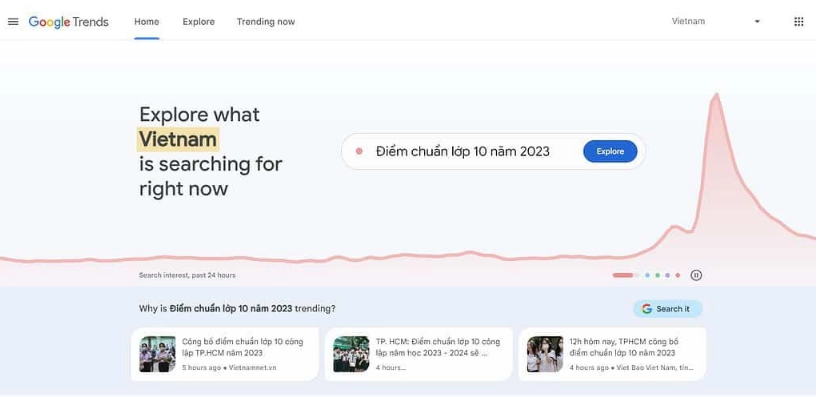This screenshot has width=822, height=397.
Task: Expand the Vietnam country dropdown arrow
Action: (x=757, y=22)
